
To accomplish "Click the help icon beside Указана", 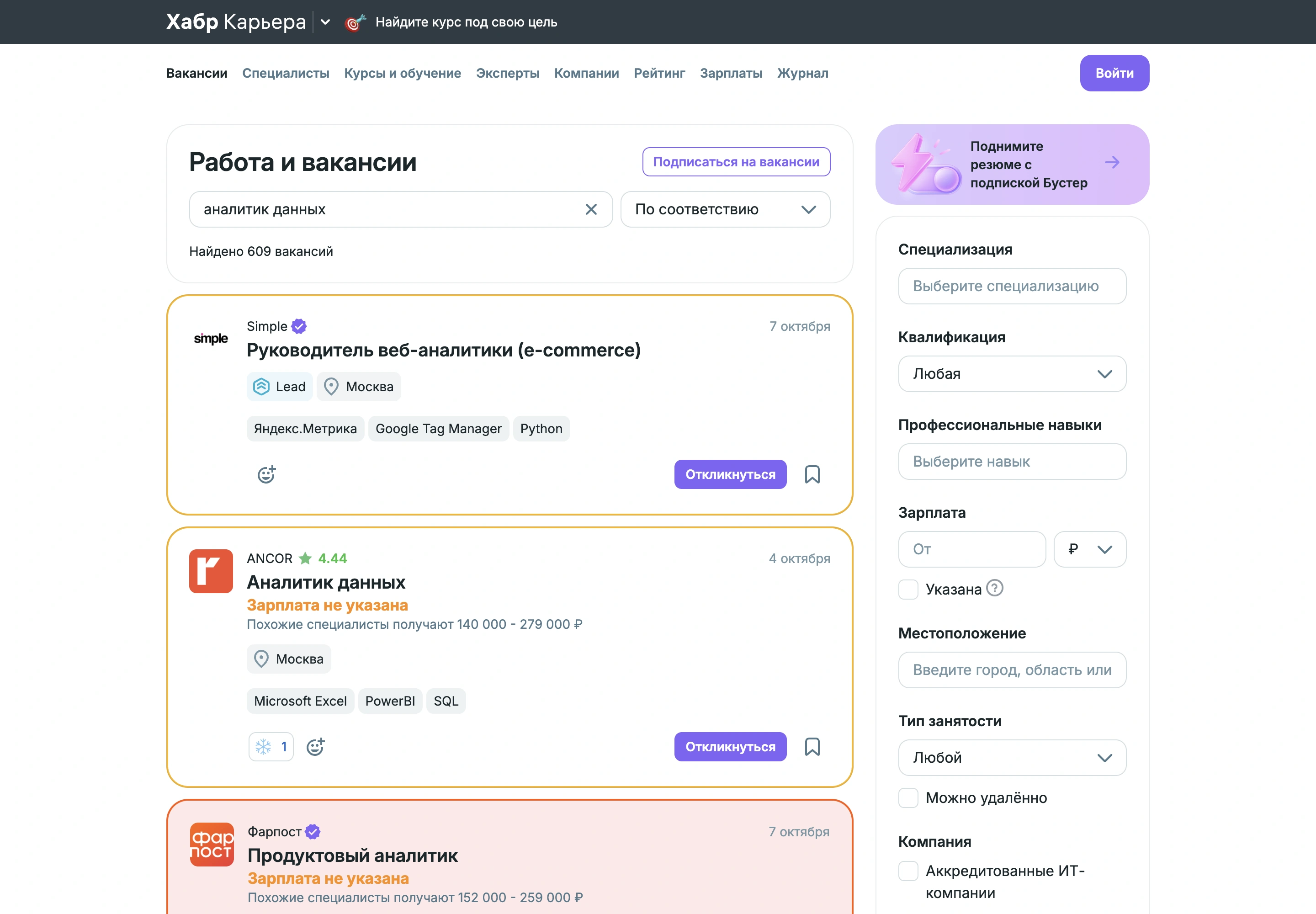I will click(x=995, y=588).
